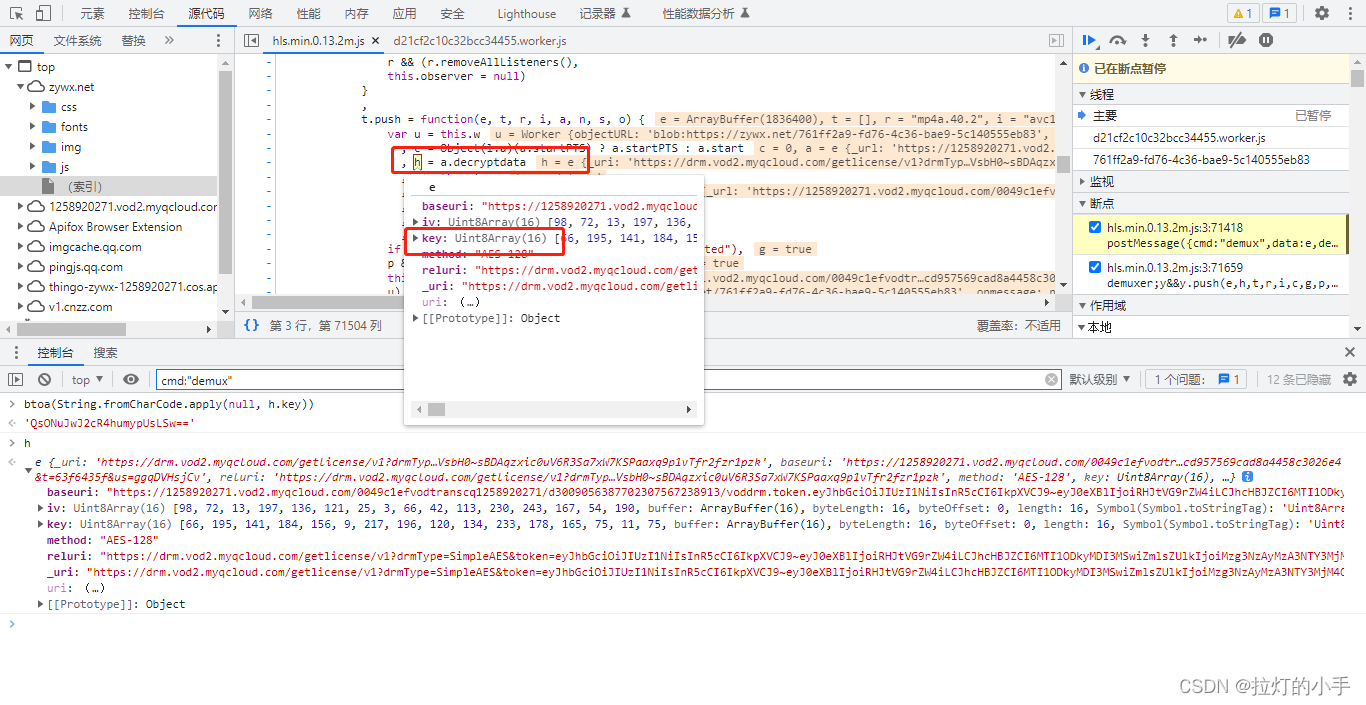Viewport: 1366px width, 705px height.
Task: Expand the fonts folder
Action: tap(33, 127)
